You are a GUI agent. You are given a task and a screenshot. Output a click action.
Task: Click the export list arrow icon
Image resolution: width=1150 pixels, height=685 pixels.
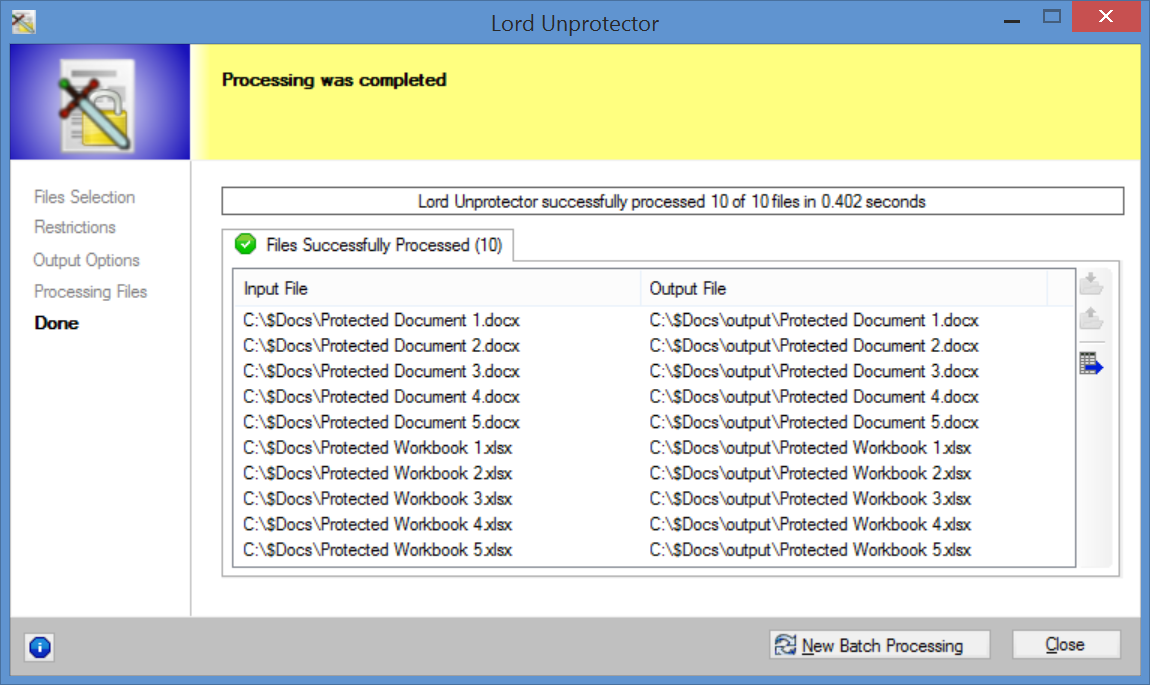coord(1091,364)
